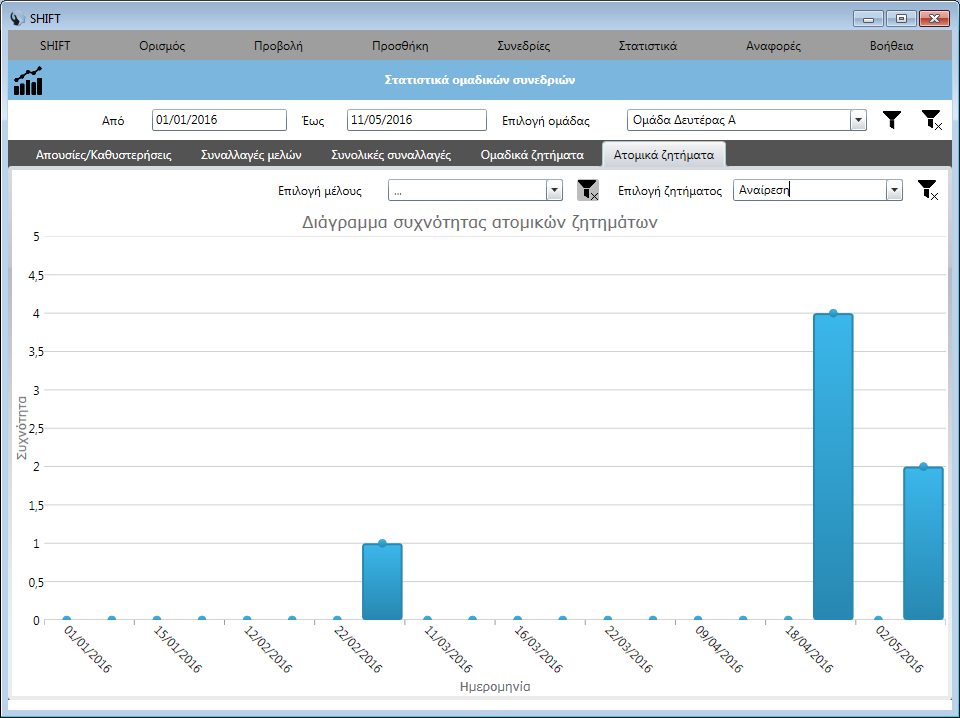
Task: Select the Ομαδικά ζητήματα tab
Action: pos(532,155)
